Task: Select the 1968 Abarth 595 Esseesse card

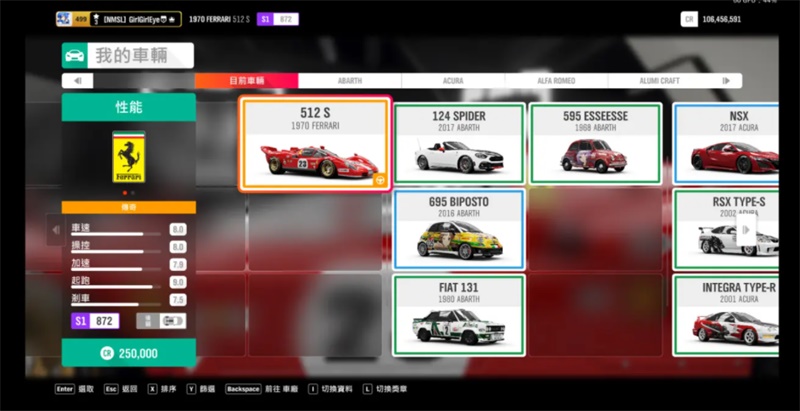Action: click(x=595, y=143)
